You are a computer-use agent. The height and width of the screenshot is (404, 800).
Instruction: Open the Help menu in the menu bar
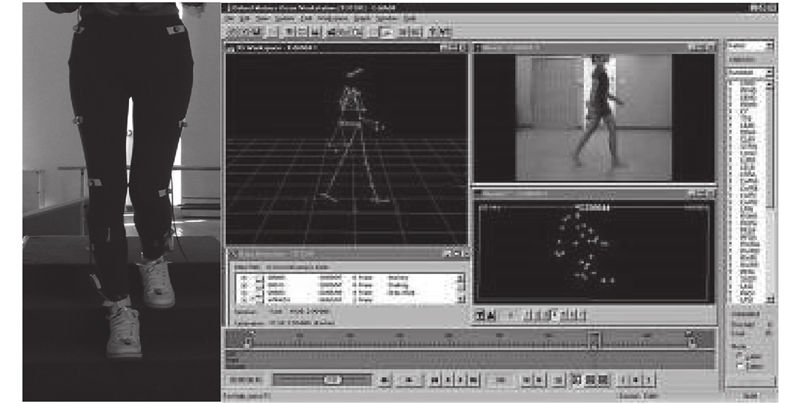point(409,18)
